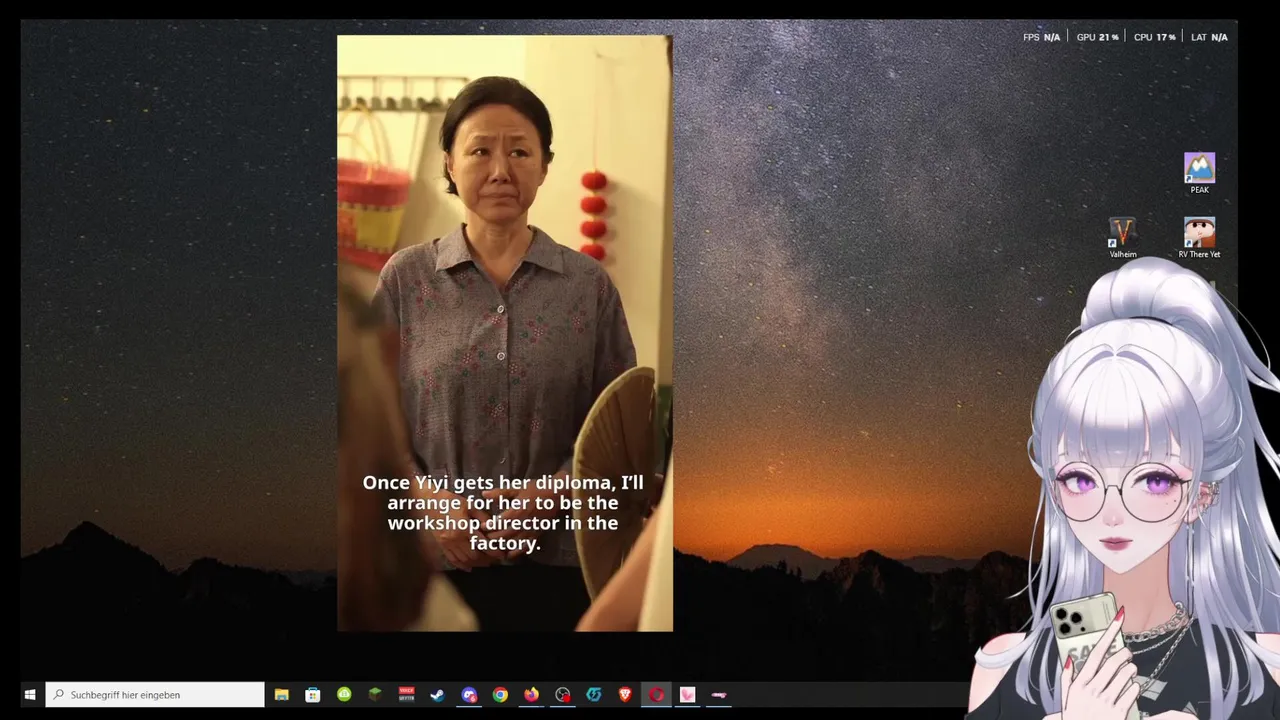Launch Microsoft Store from the taskbar

coord(313,694)
